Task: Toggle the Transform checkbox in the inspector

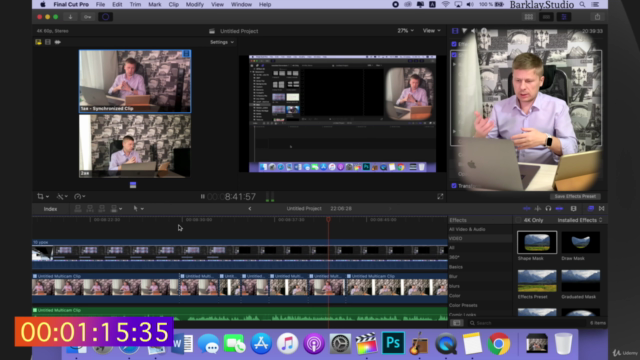Action: coord(454,186)
